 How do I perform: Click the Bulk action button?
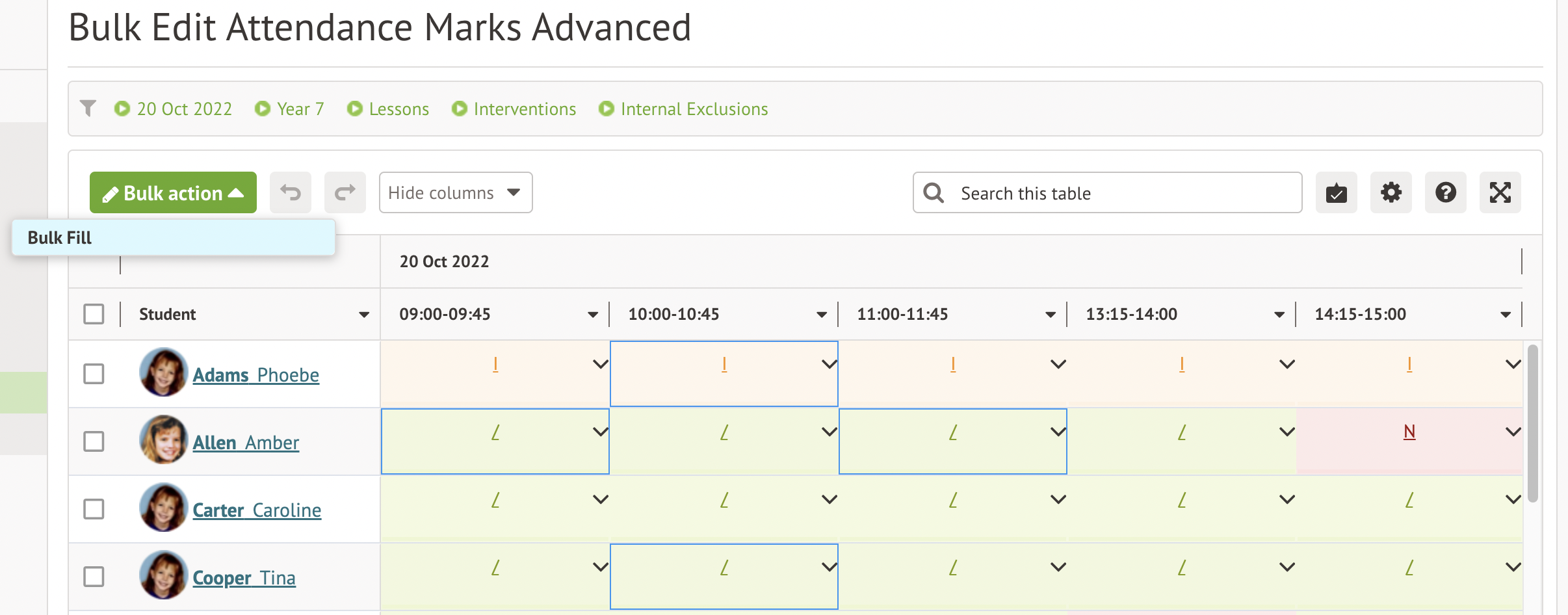173,192
